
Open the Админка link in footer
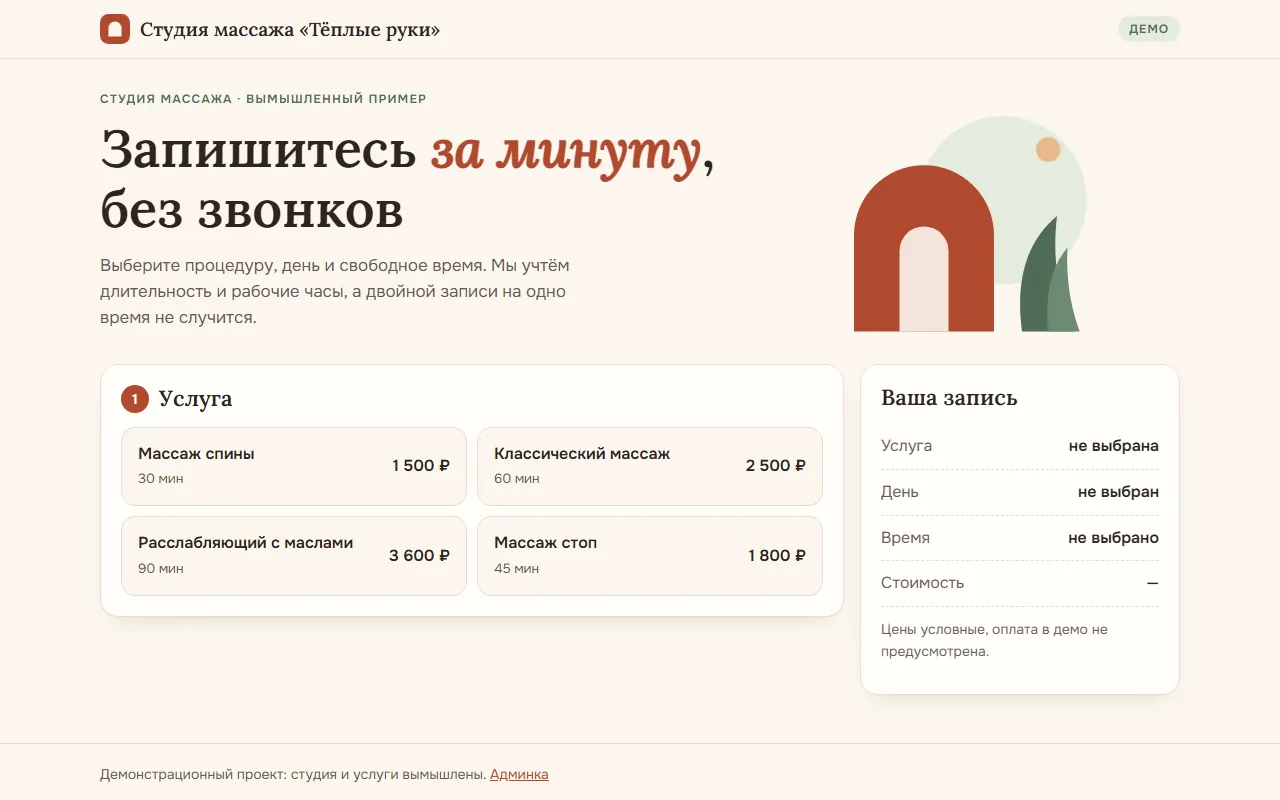(519, 774)
